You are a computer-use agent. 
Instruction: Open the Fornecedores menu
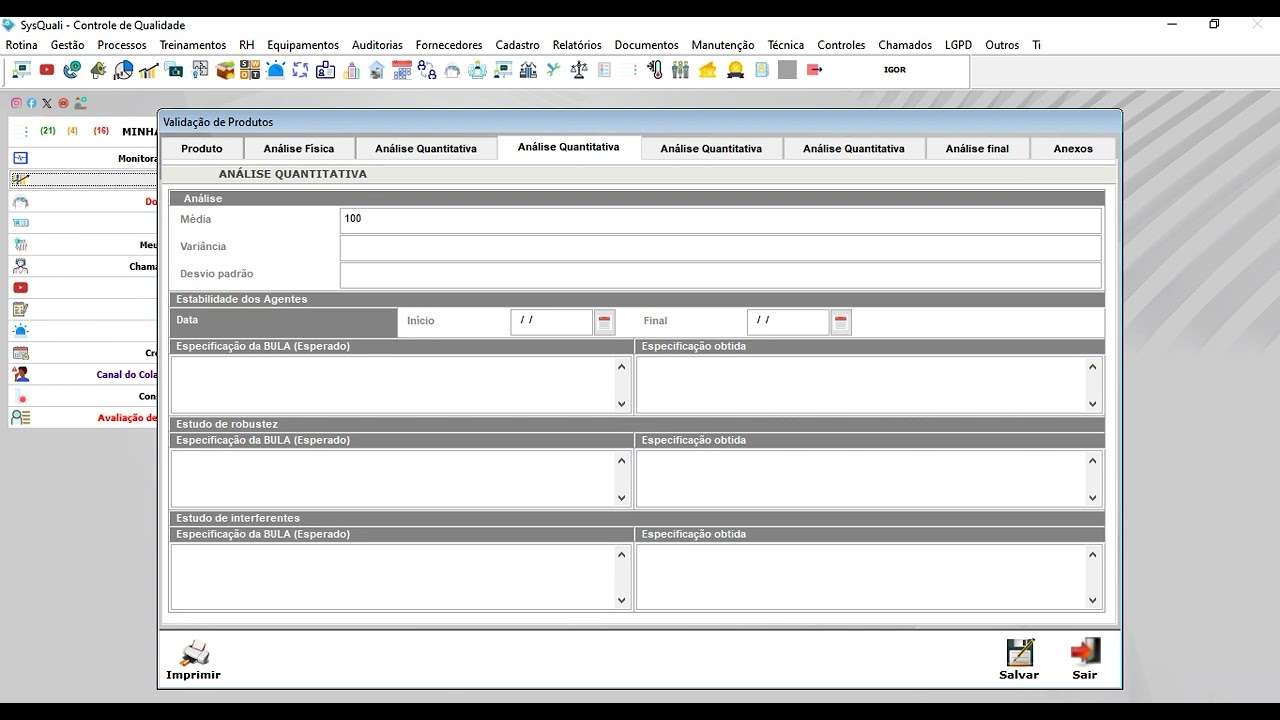tap(449, 45)
